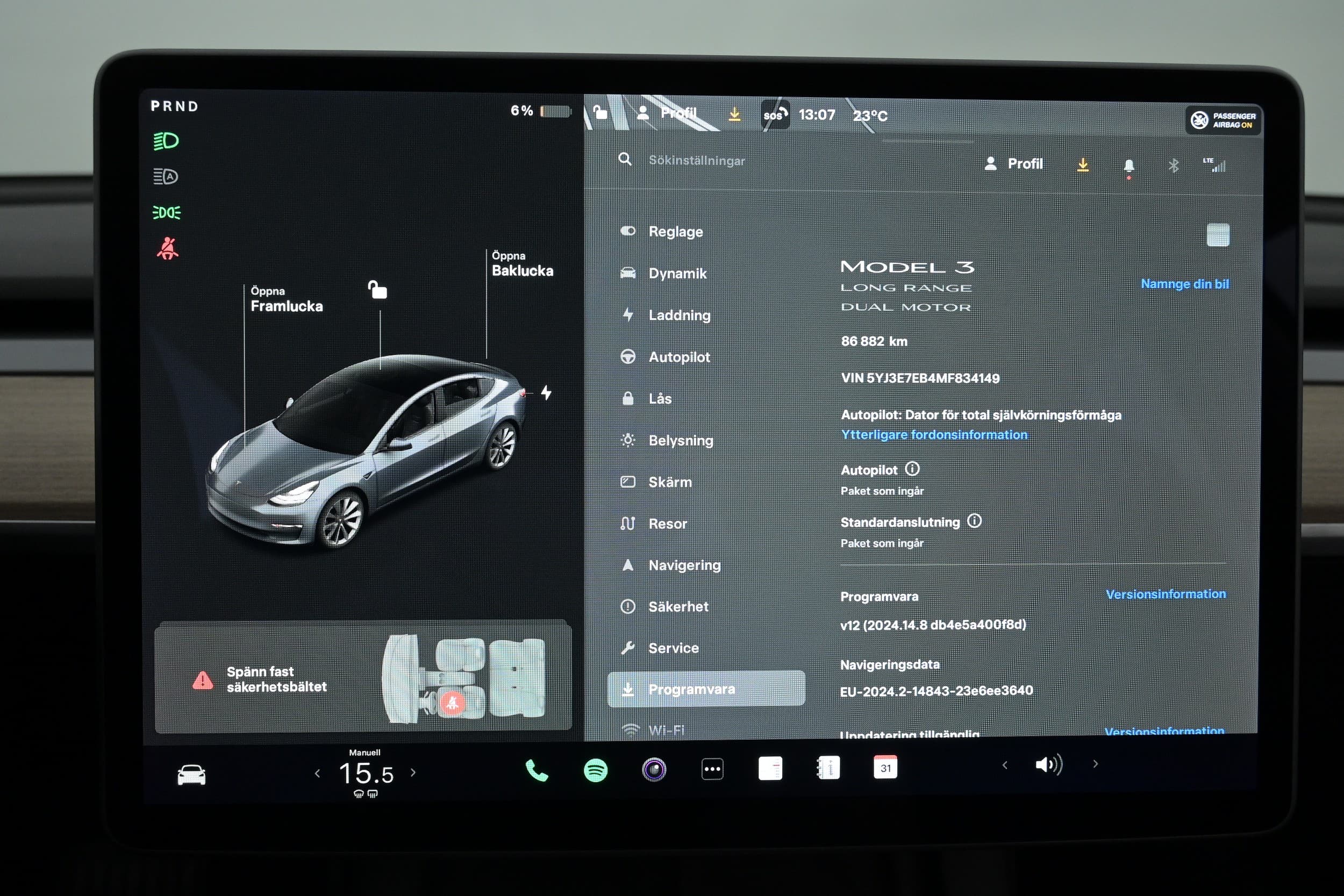Toggle the headlights indicator icon
The image size is (1344, 896).
(166, 141)
